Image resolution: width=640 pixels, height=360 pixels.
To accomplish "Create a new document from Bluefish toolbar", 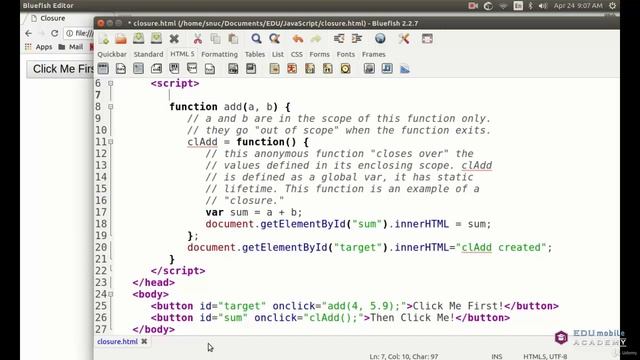I will point(103,39).
